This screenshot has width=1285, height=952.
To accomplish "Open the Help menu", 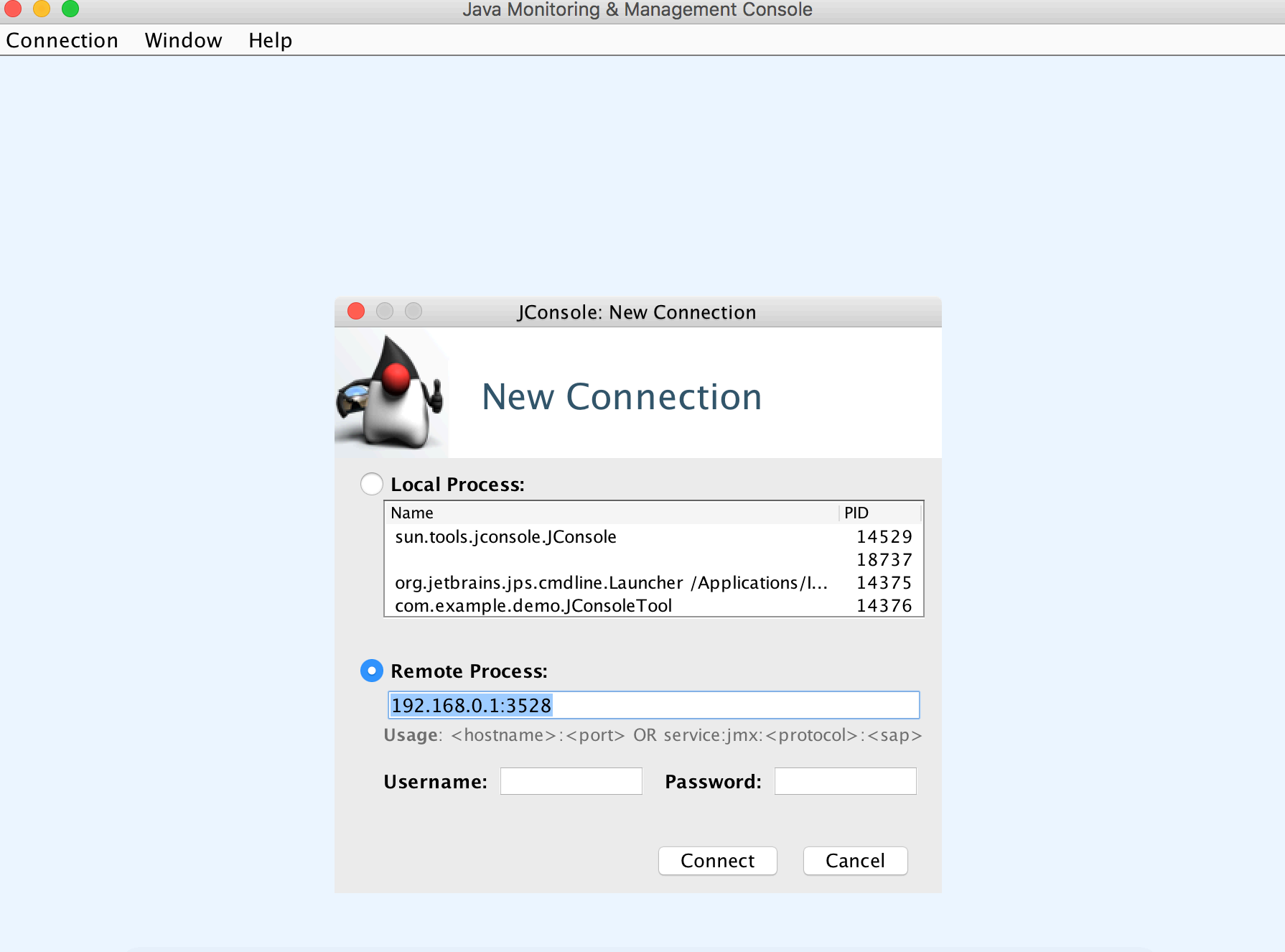I will click(270, 40).
